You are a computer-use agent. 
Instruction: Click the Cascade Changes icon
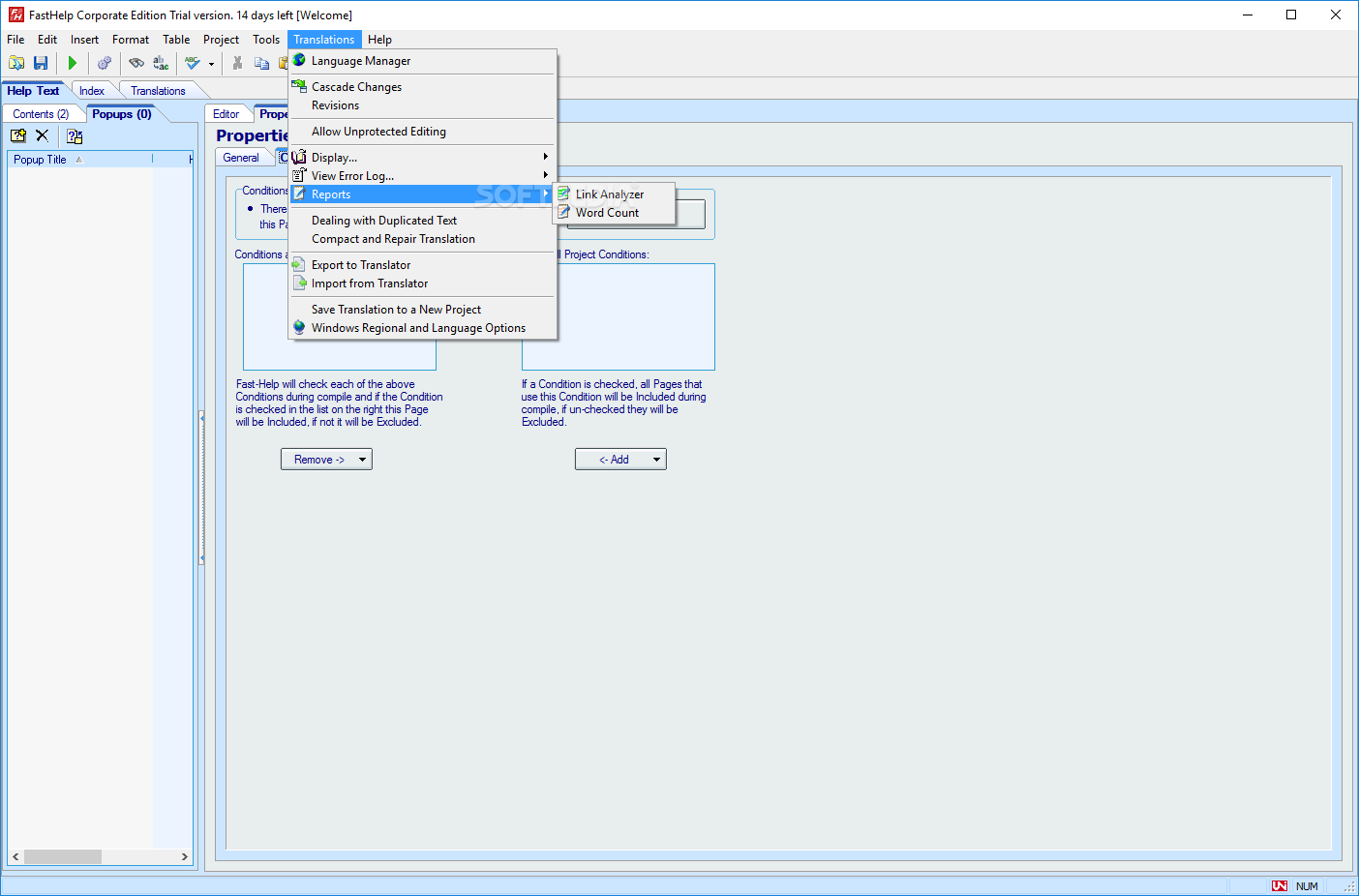click(299, 86)
